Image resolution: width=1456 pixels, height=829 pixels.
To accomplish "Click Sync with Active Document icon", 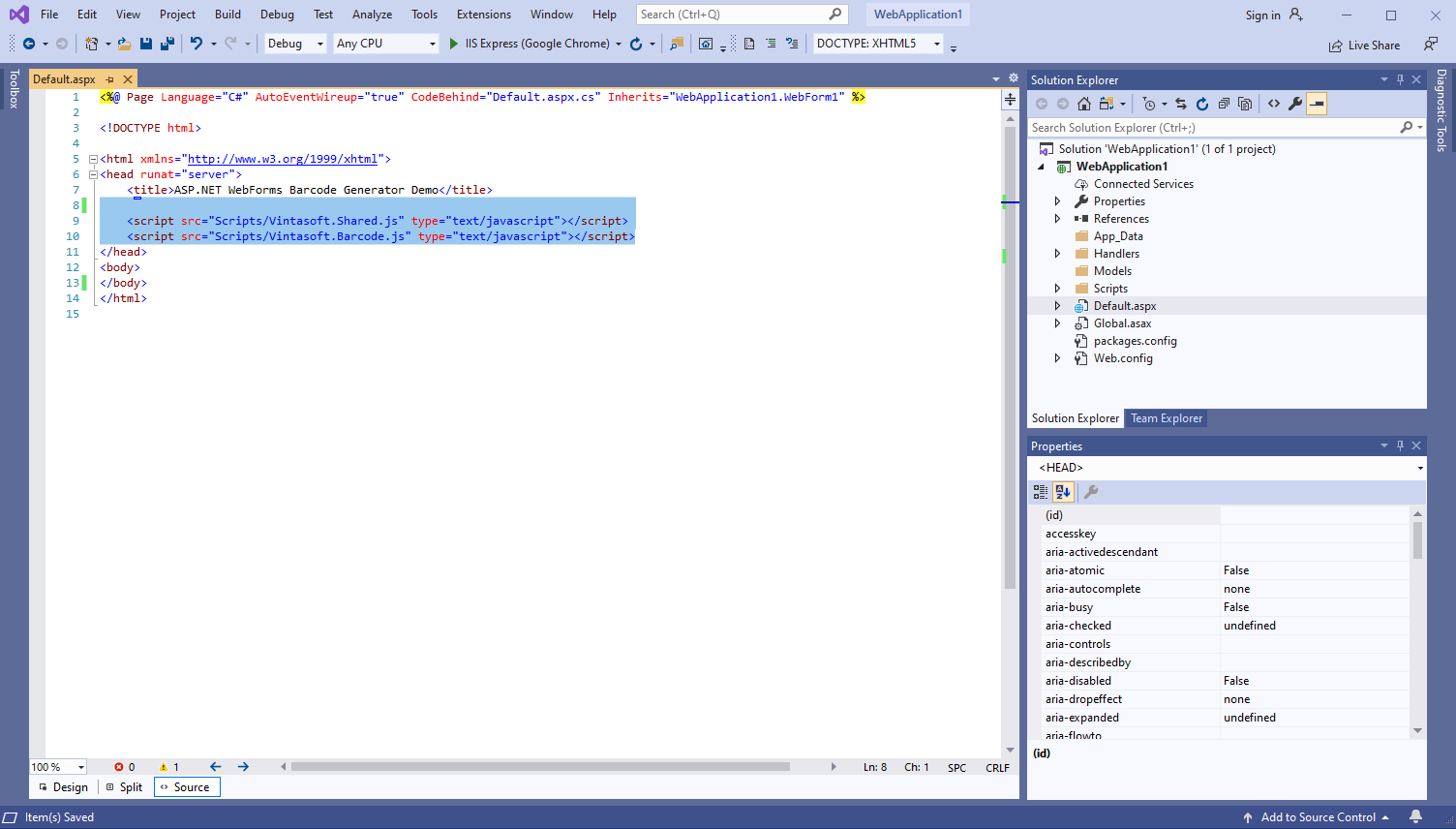I will click(x=1181, y=104).
